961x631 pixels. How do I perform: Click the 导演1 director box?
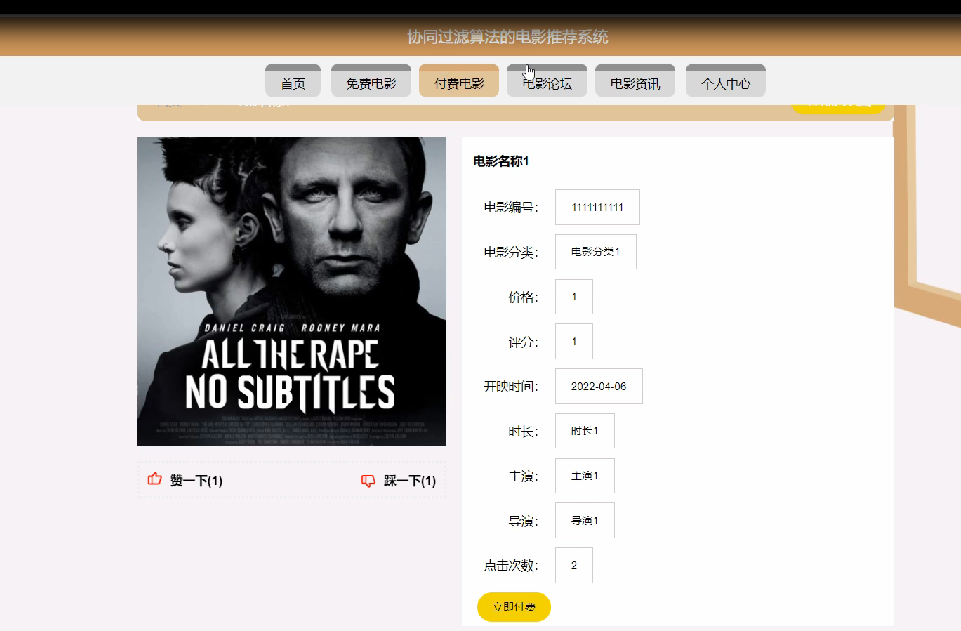pos(585,520)
